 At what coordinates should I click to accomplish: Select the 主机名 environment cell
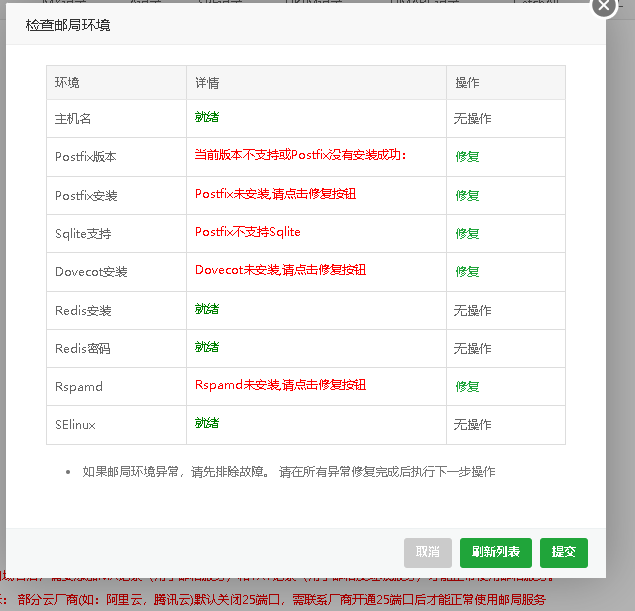coord(117,119)
